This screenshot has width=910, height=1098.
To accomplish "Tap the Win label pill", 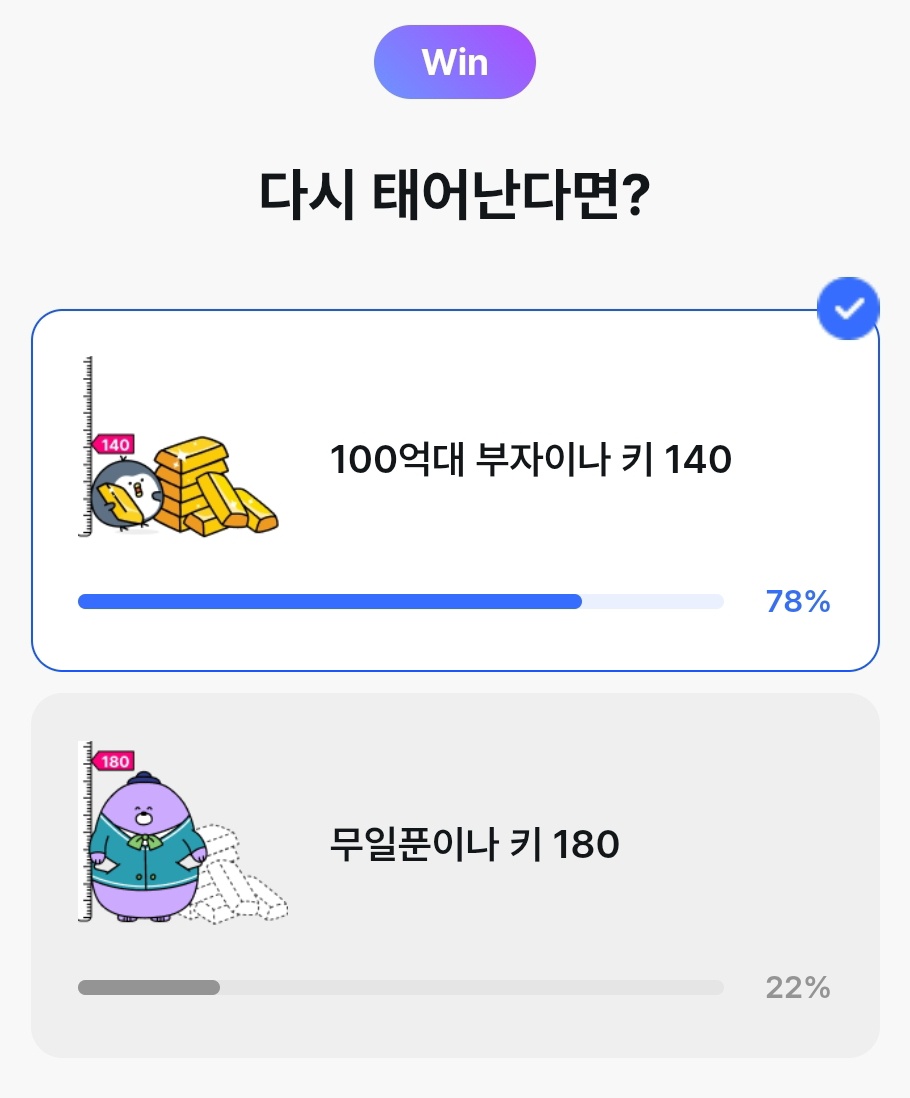I will point(455,62).
